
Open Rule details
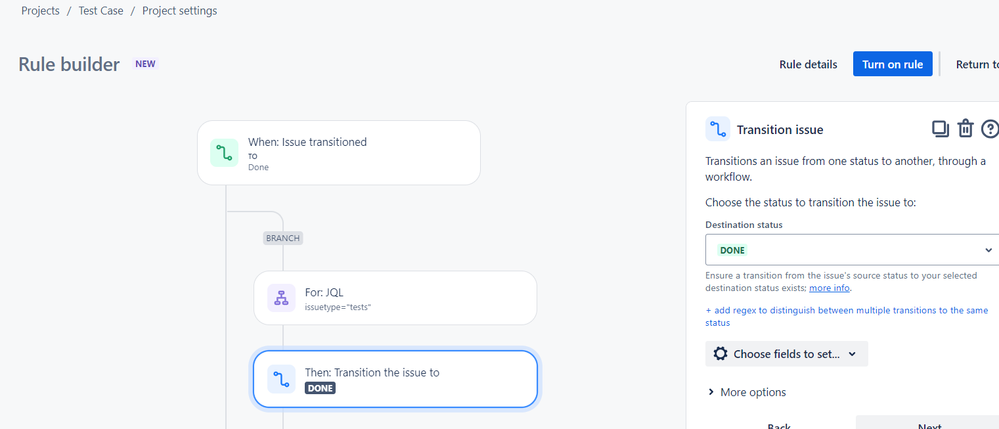(808, 64)
